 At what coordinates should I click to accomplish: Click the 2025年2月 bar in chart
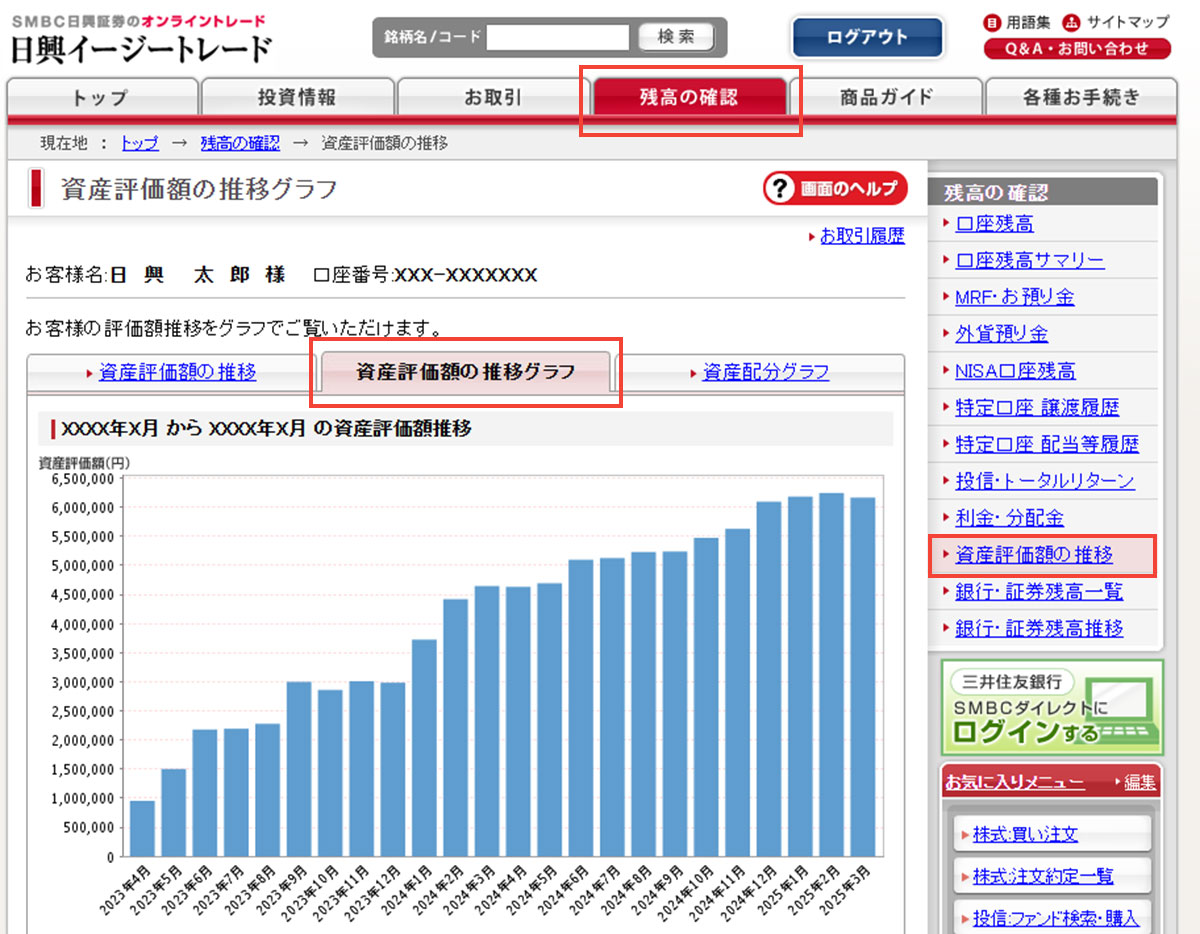830,675
